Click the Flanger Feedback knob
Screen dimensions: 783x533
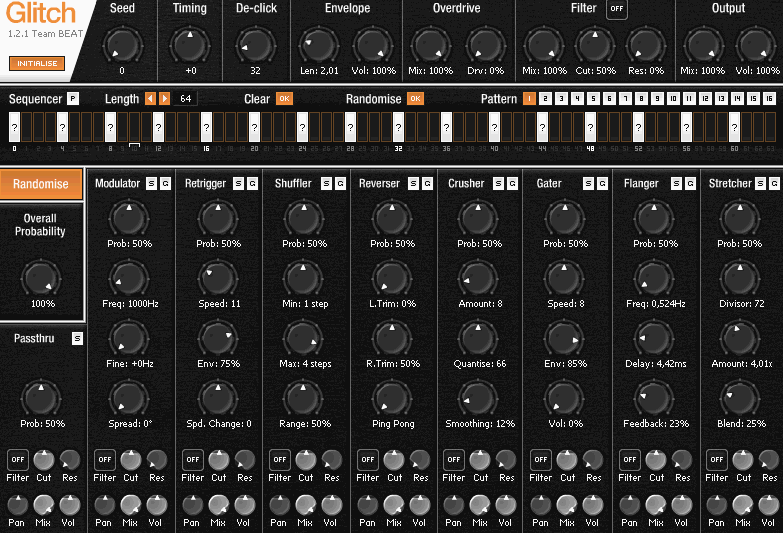pos(654,399)
